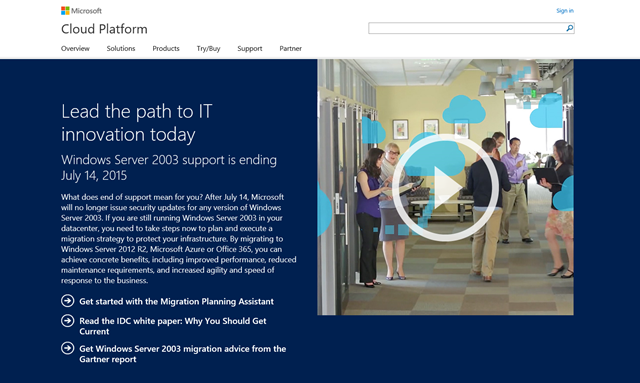Click the Lead the path to IT innovation heading
This screenshot has width=640, height=383.
[137, 122]
